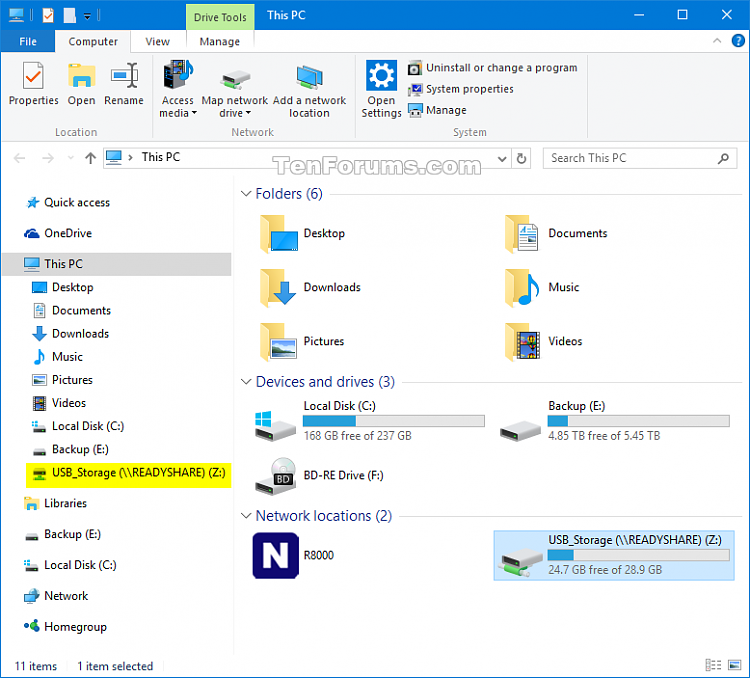The image size is (750, 678).
Task: Select Local Disk (C:) drive icon
Action: tap(275, 426)
